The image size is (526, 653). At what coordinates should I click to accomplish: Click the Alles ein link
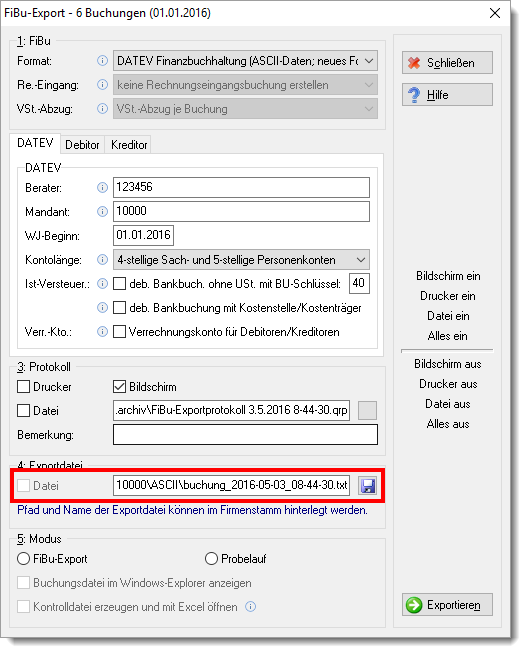pos(447,336)
